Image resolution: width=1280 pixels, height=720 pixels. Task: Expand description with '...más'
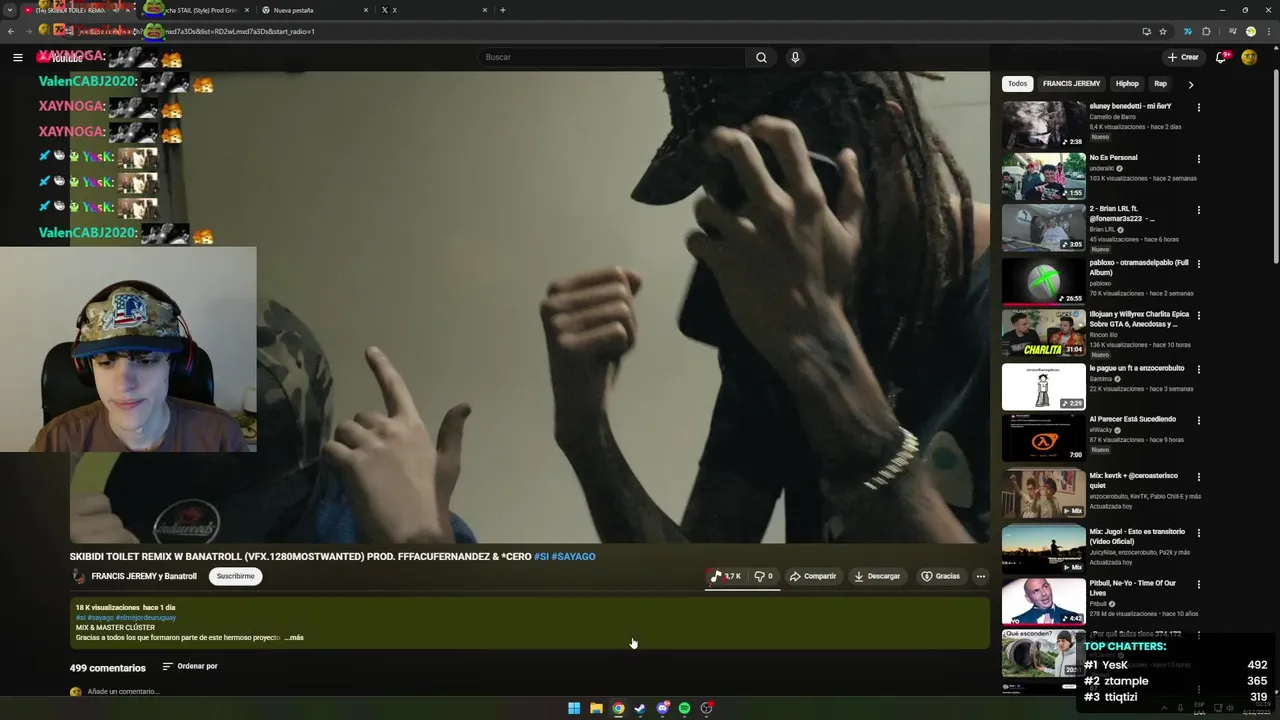294,637
